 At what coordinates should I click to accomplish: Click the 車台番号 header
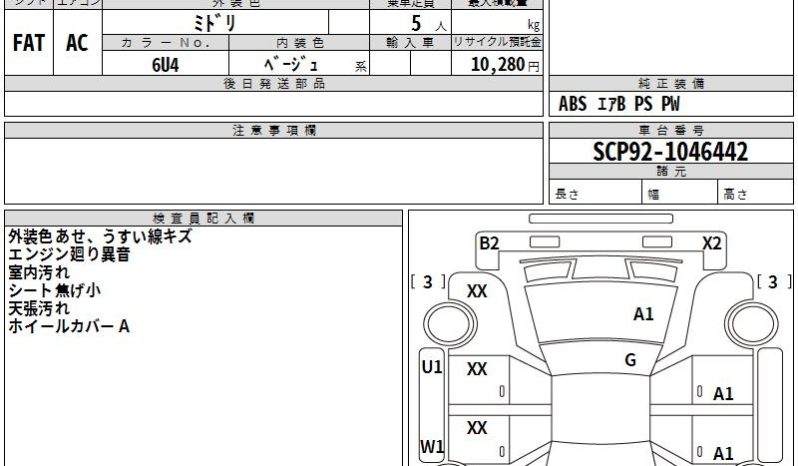(x=671, y=131)
